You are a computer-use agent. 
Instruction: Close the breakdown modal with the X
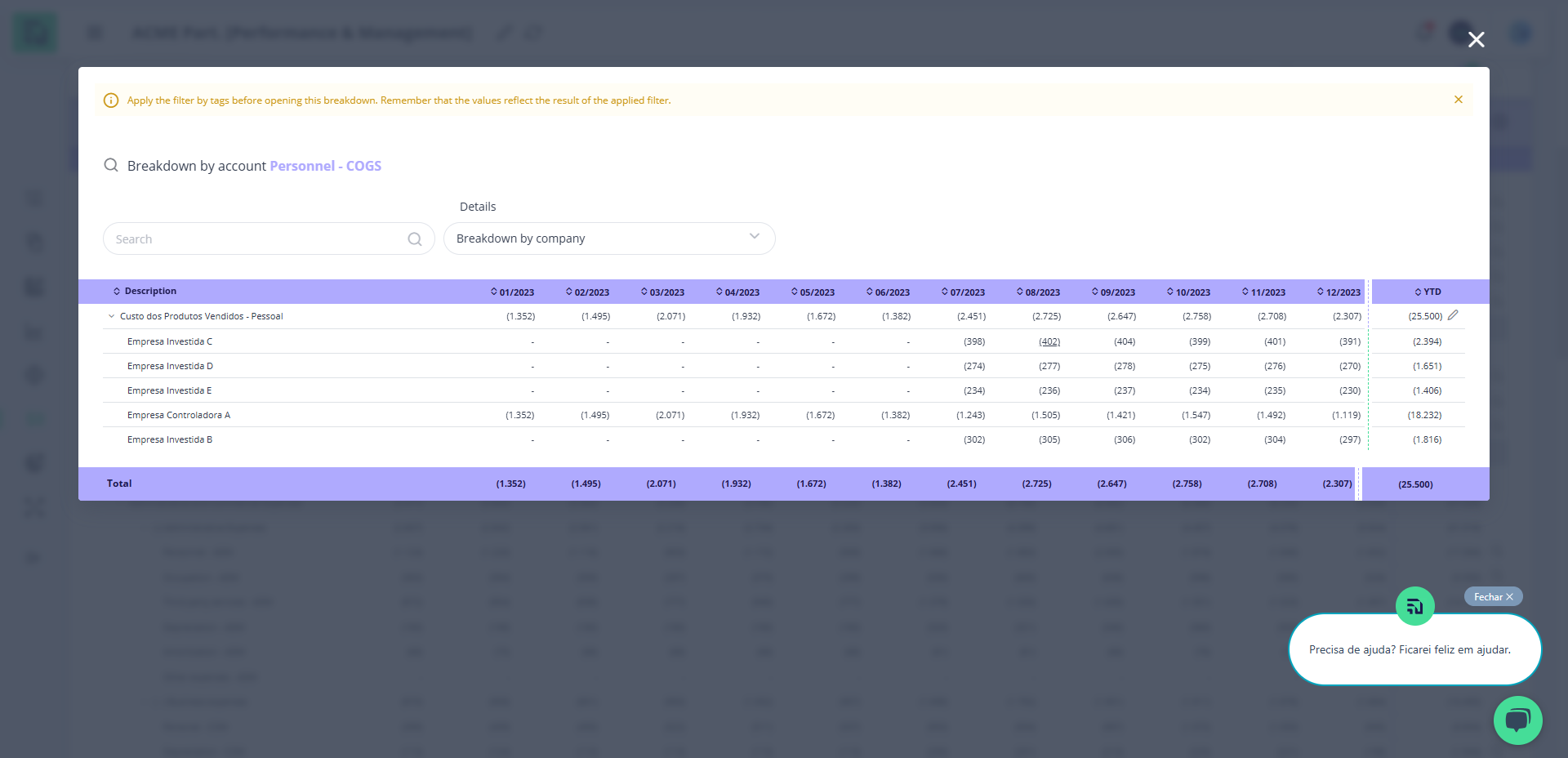point(1476,39)
